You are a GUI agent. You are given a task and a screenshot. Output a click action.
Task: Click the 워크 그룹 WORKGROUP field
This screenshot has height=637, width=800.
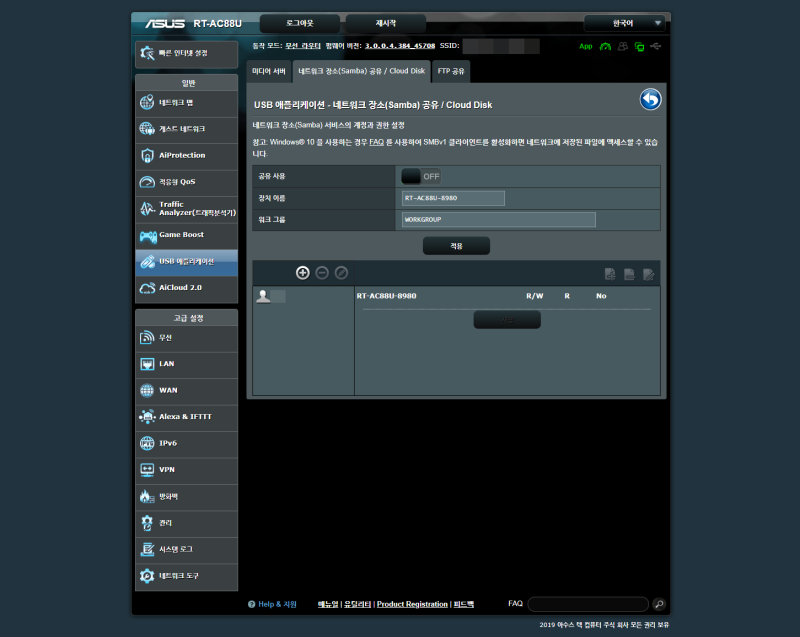coord(498,220)
